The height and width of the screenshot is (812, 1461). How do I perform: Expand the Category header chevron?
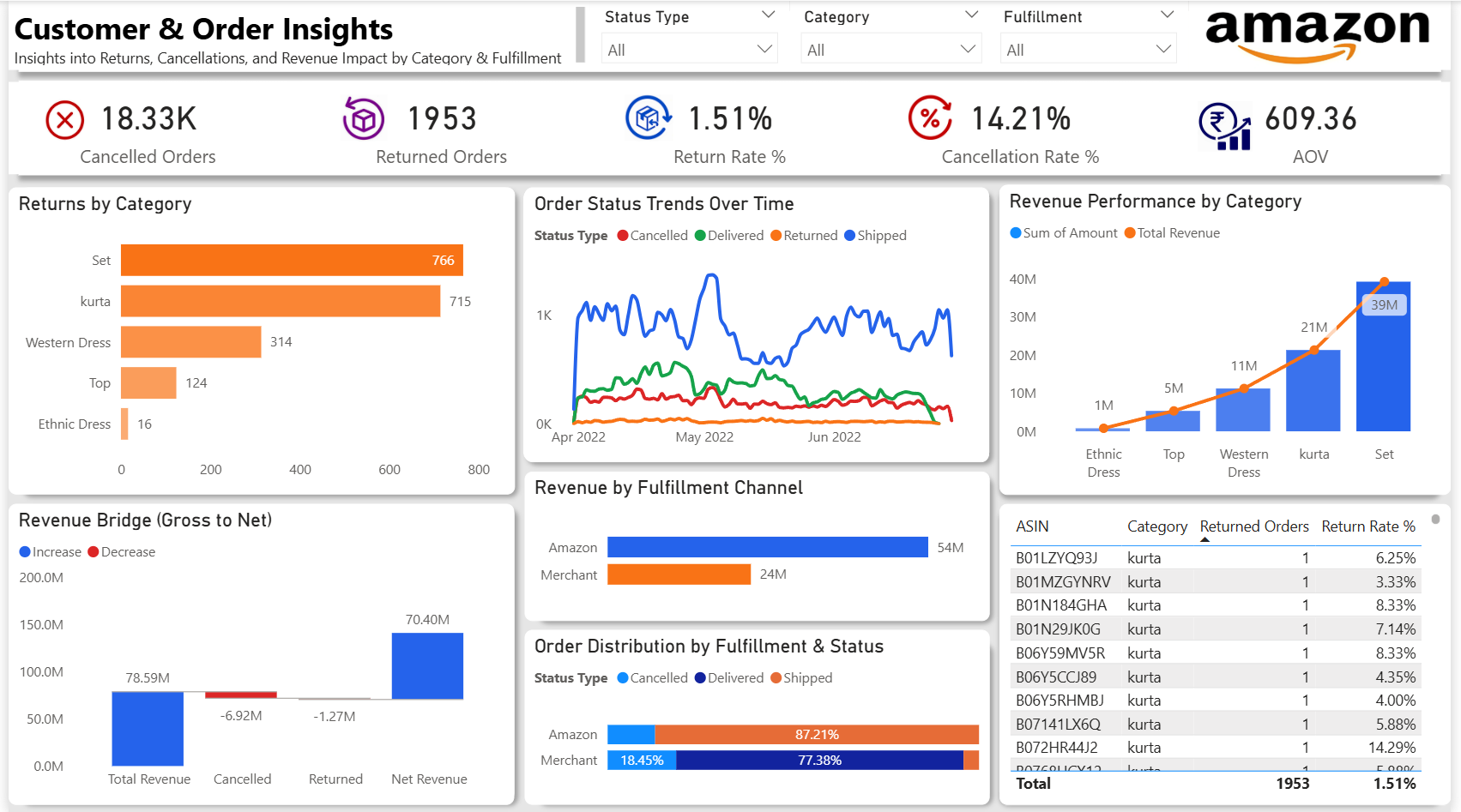[971, 15]
